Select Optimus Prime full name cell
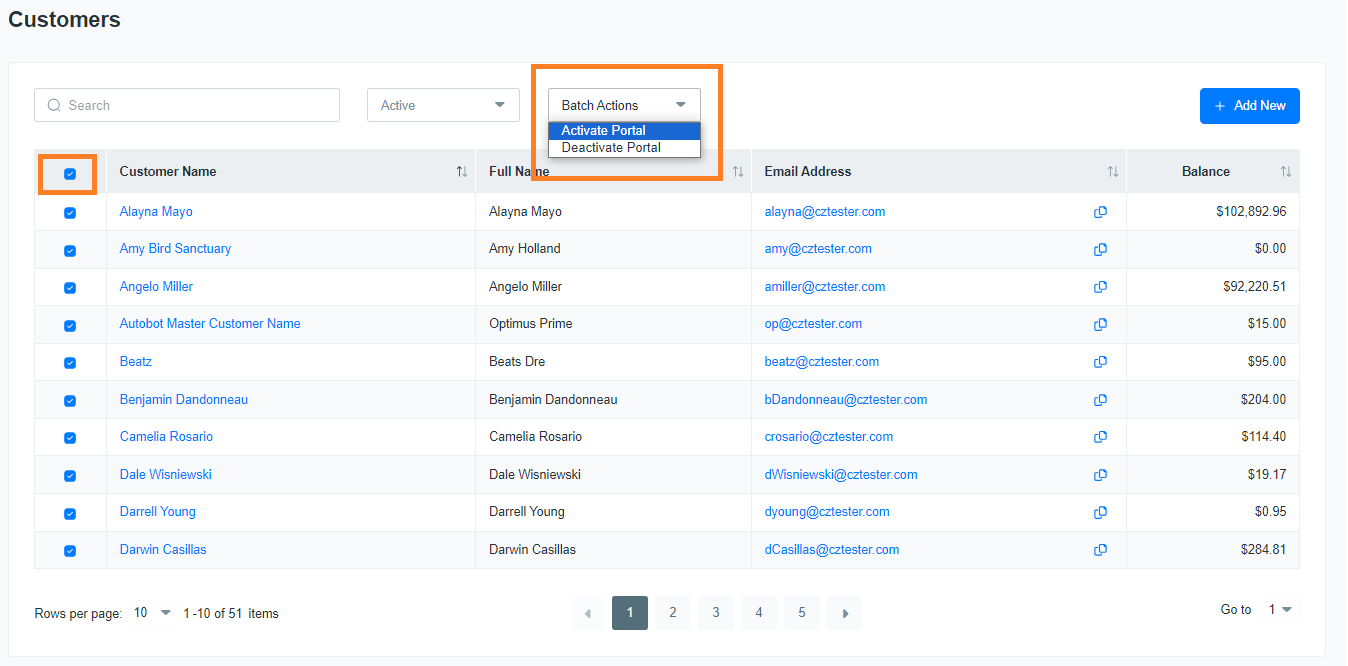 tap(531, 324)
